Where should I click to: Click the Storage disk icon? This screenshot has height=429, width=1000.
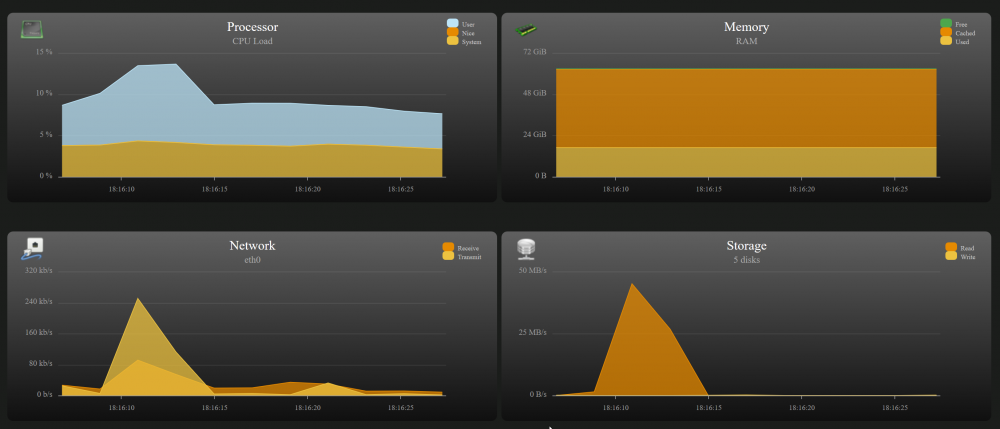[x=526, y=249]
